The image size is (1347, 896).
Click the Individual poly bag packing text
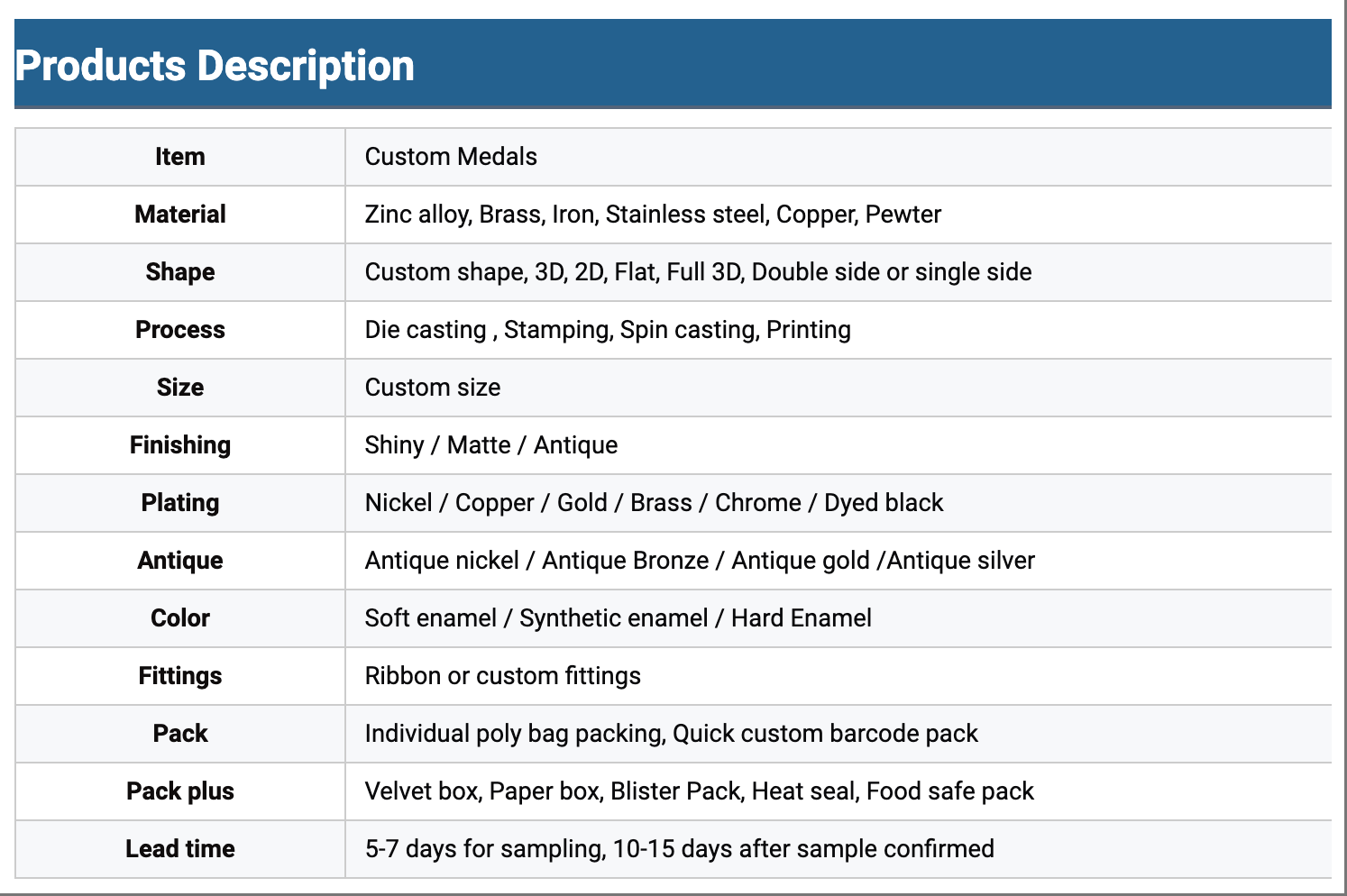coord(671,734)
